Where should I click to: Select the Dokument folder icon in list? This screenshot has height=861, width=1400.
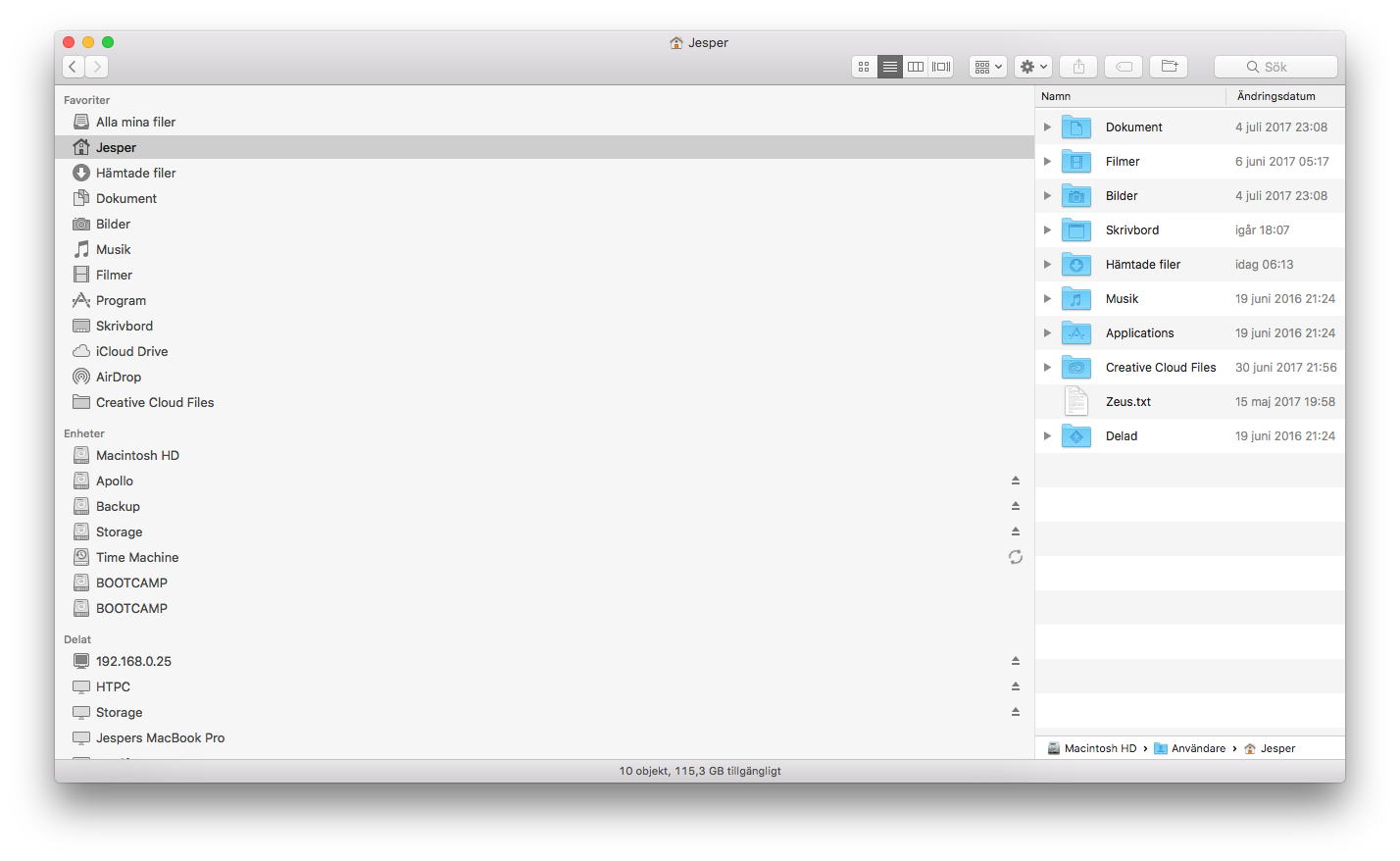pyautogui.click(x=1076, y=127)
